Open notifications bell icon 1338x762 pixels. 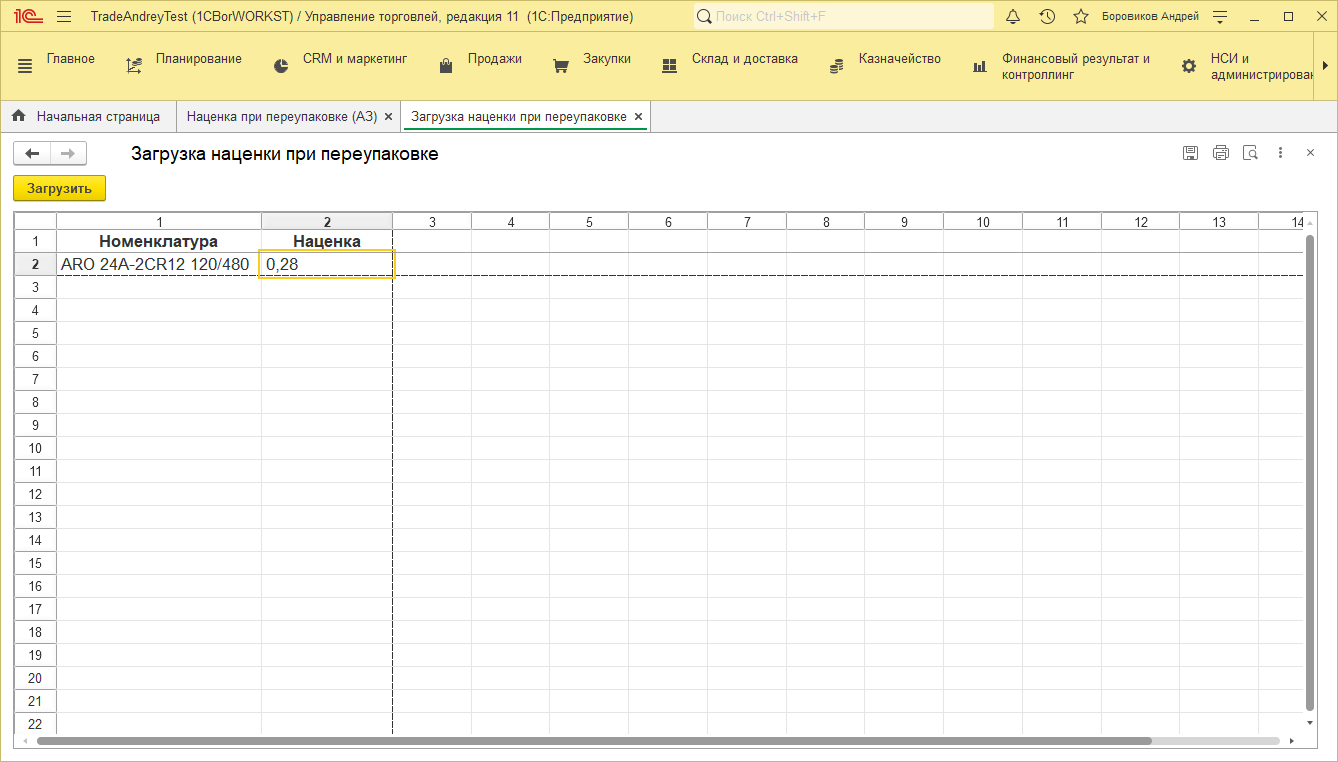[1013, 17]
